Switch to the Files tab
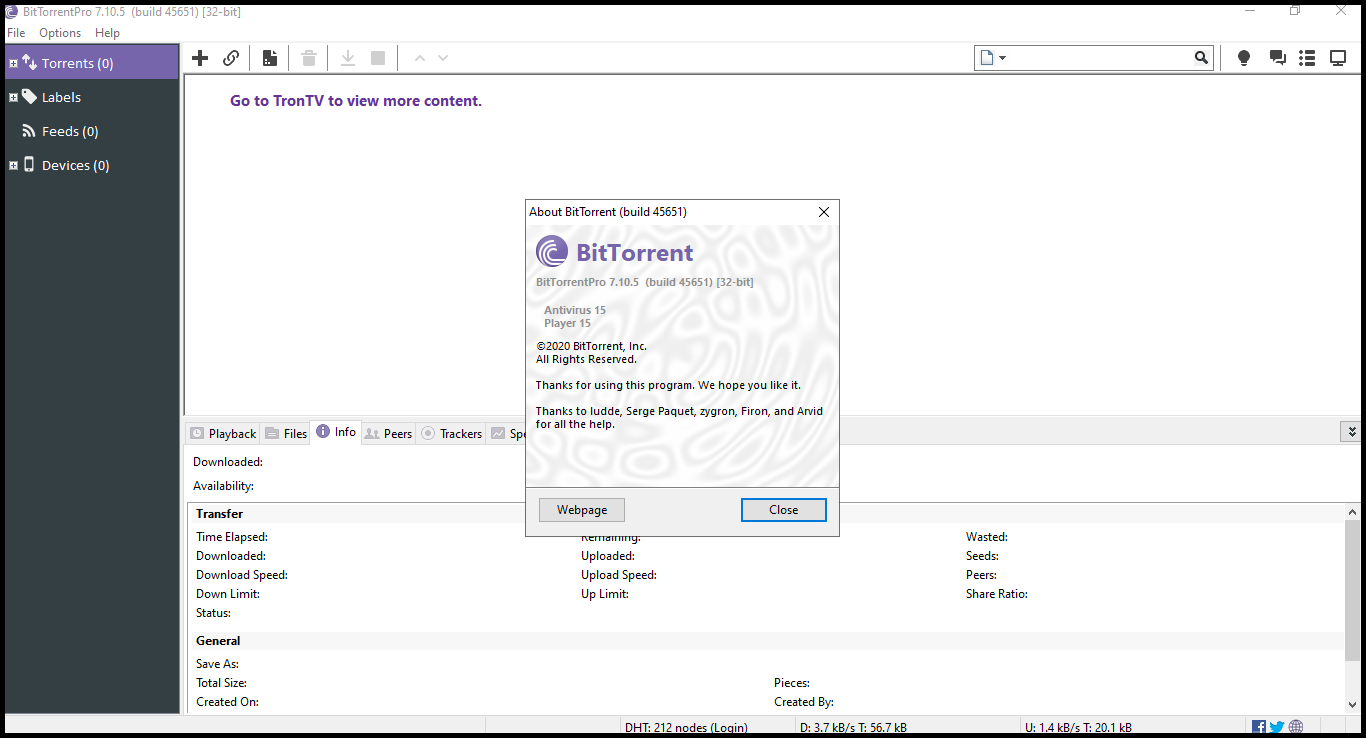The height and width of the screenshot is (738, 1366). [x=286, y=434]
